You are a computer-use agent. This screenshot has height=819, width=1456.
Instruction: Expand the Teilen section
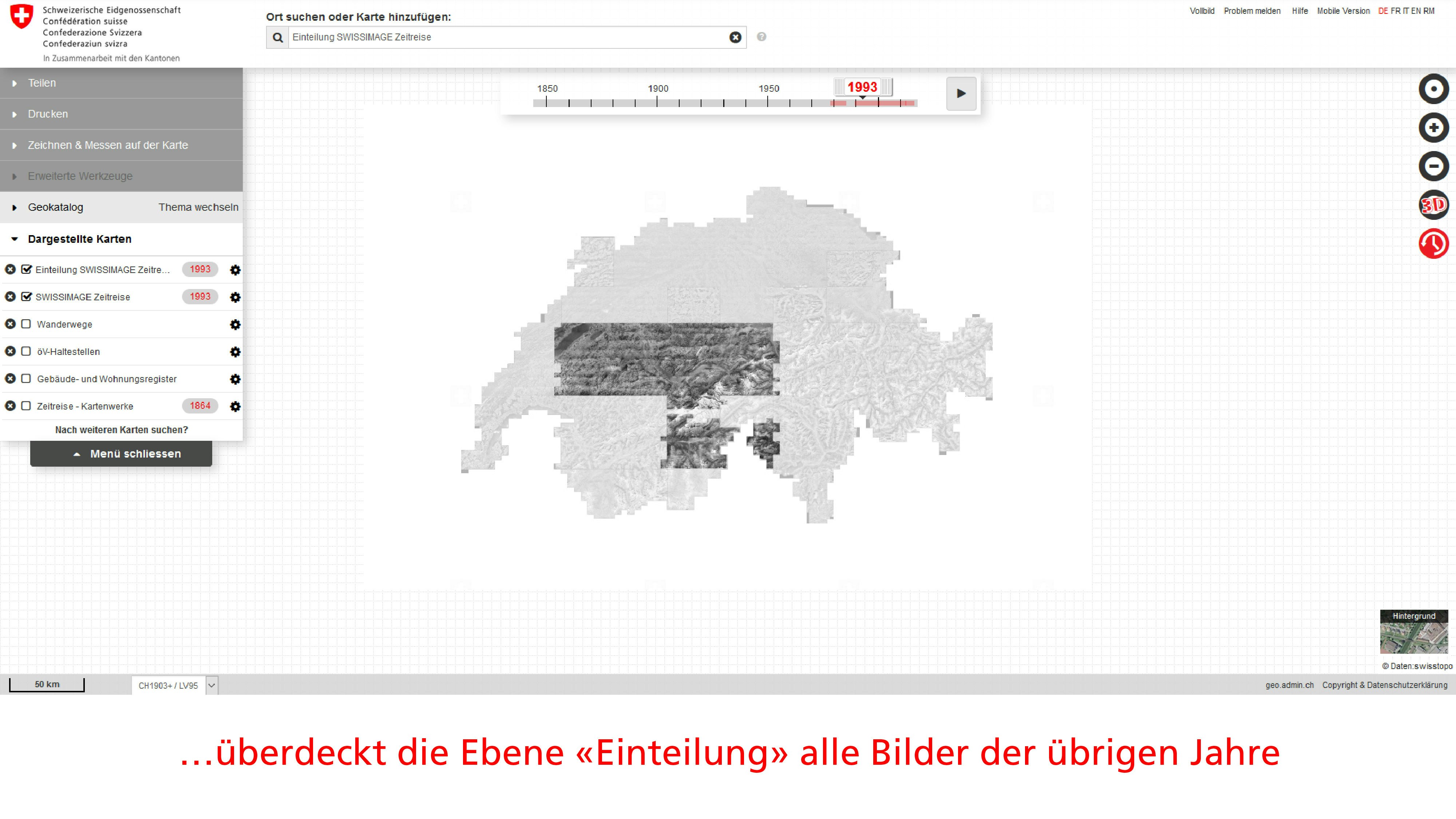pos(42,83)
